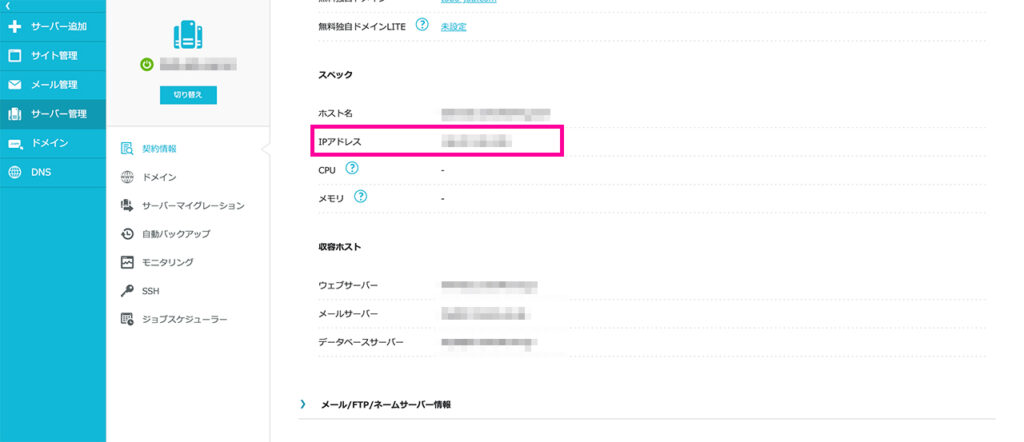Collapse the left sidebar with top arrow
1024x442 pixels.
tap(7, 5)
